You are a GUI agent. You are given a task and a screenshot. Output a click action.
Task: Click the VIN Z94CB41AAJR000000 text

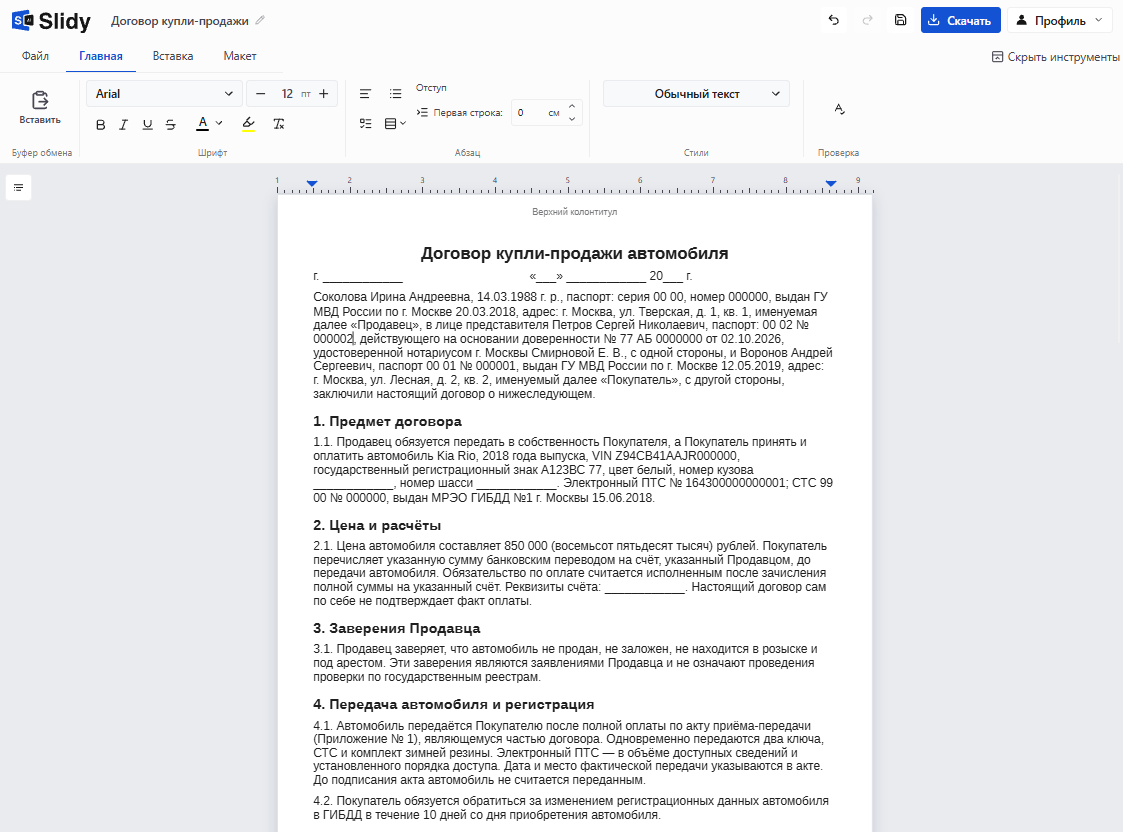(665, 456)
